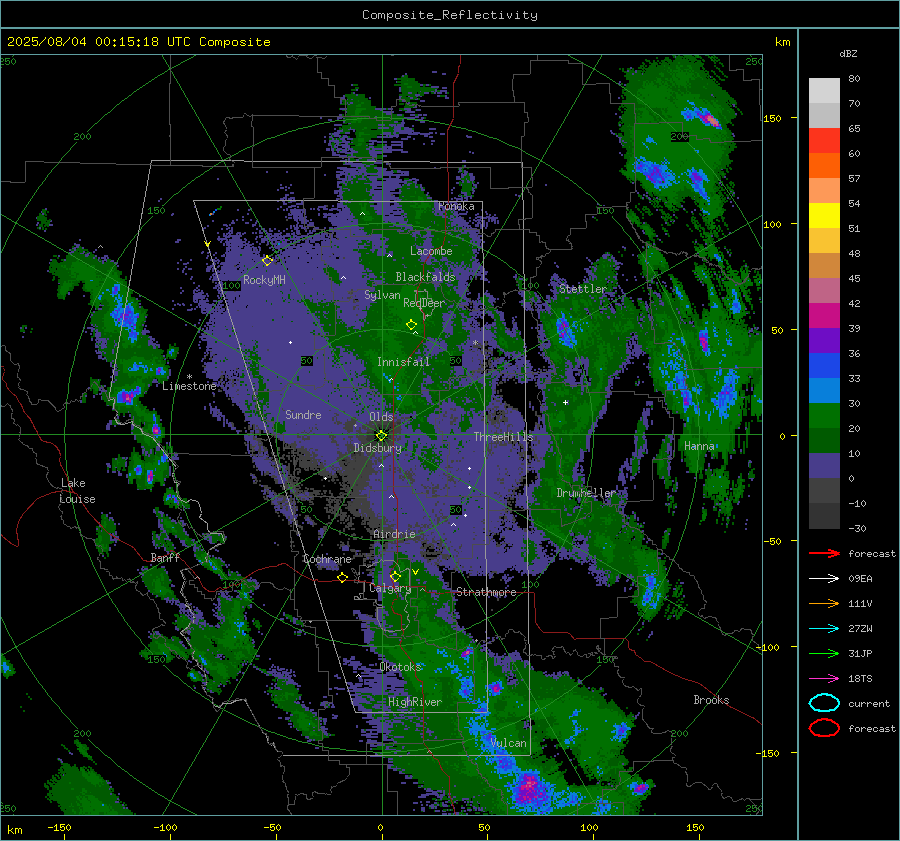Click the Calgary city label
Image resolution: width=900 pixels, height=841 pixels.
coord(390,588)
